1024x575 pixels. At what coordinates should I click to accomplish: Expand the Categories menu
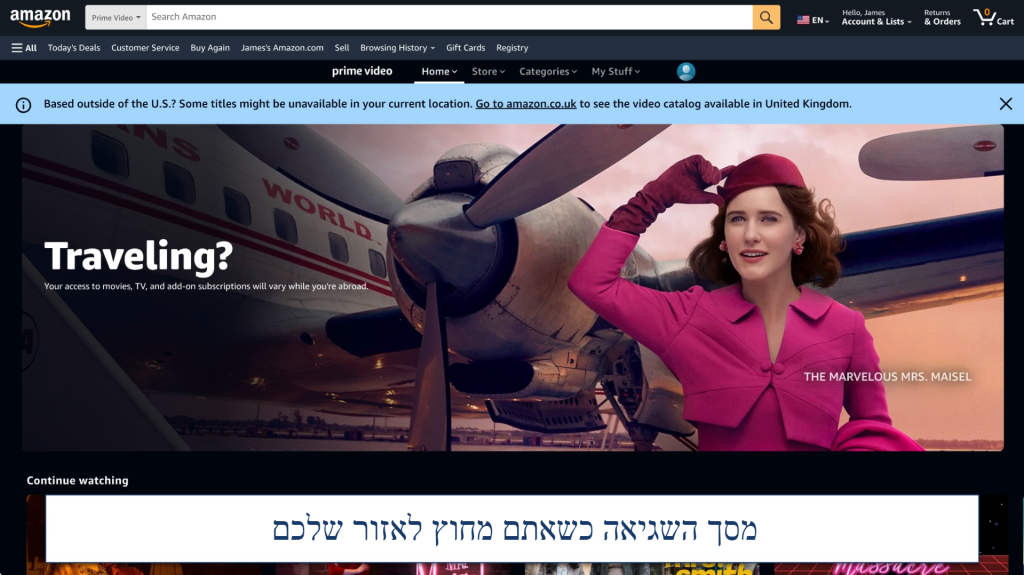point(548,71)
